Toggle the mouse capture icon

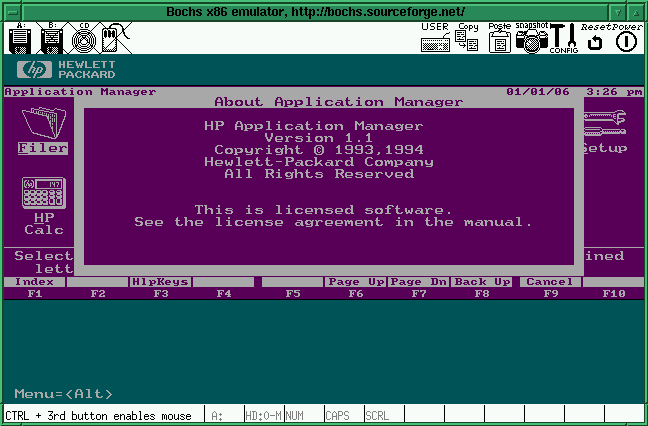click(115, 38)
